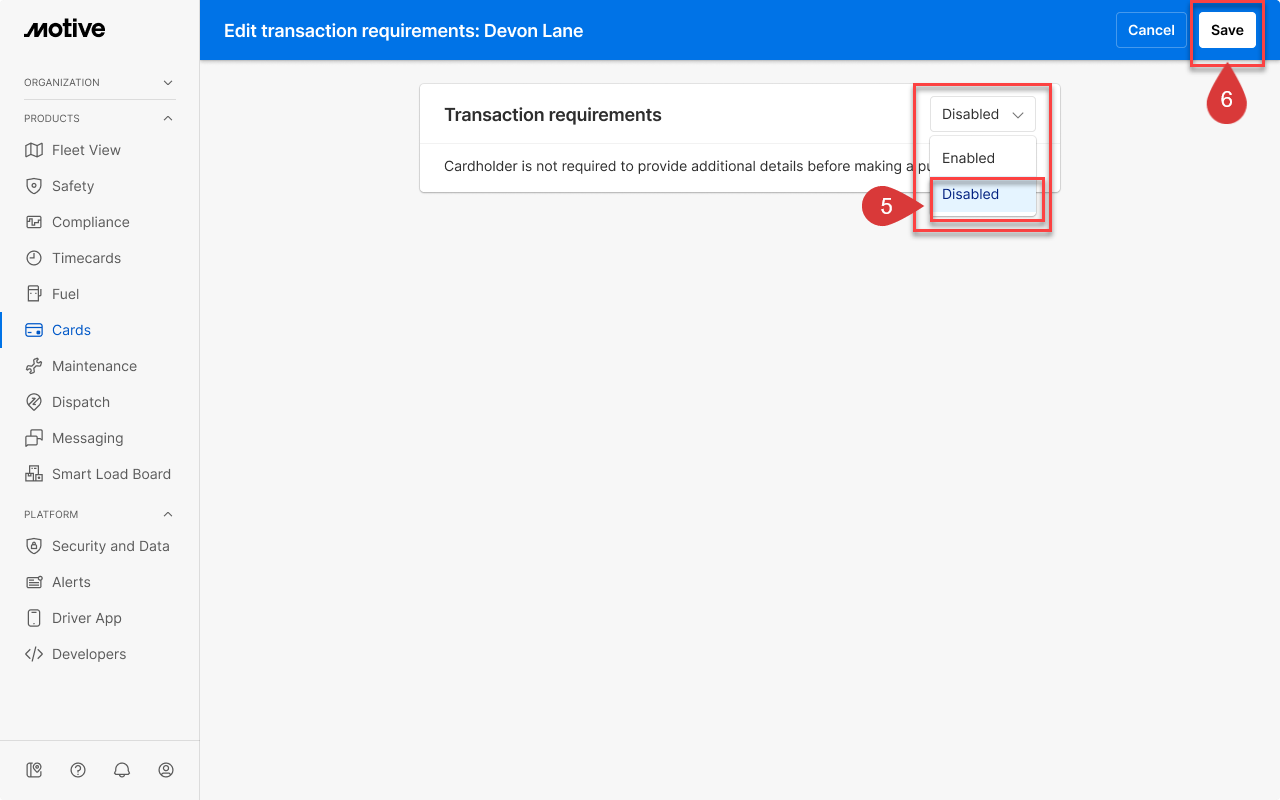The height and width of the screenshot is (800, 1280).
Task: Click the Edit transaction requirements: Devon Lane title
Action: pyautogui.click(x=403, y=30)
